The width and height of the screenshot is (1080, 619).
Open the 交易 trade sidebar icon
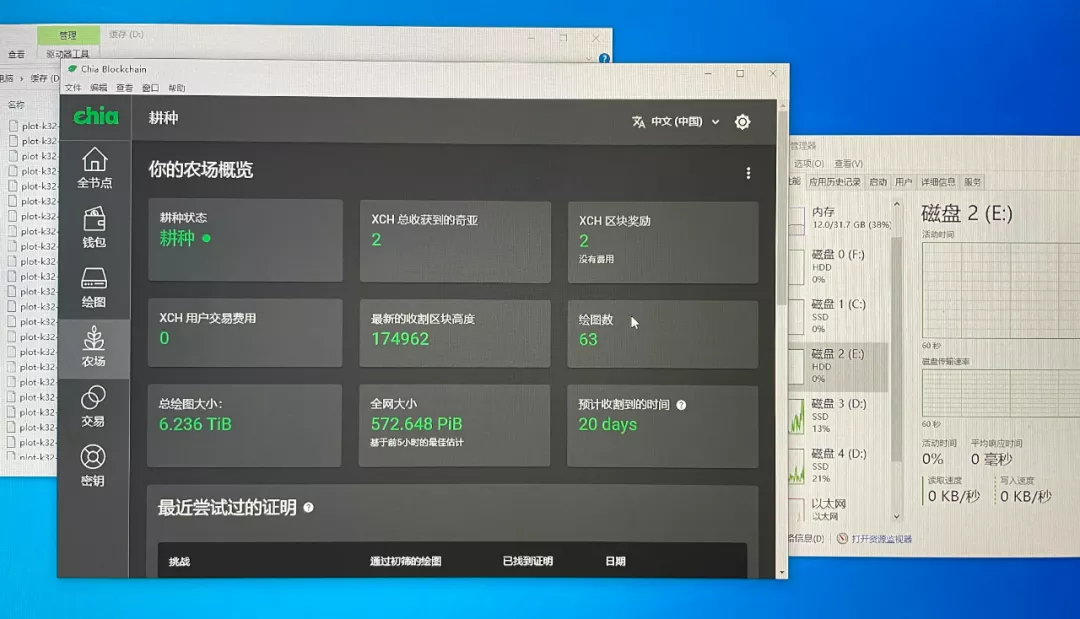tap(93, 406)
